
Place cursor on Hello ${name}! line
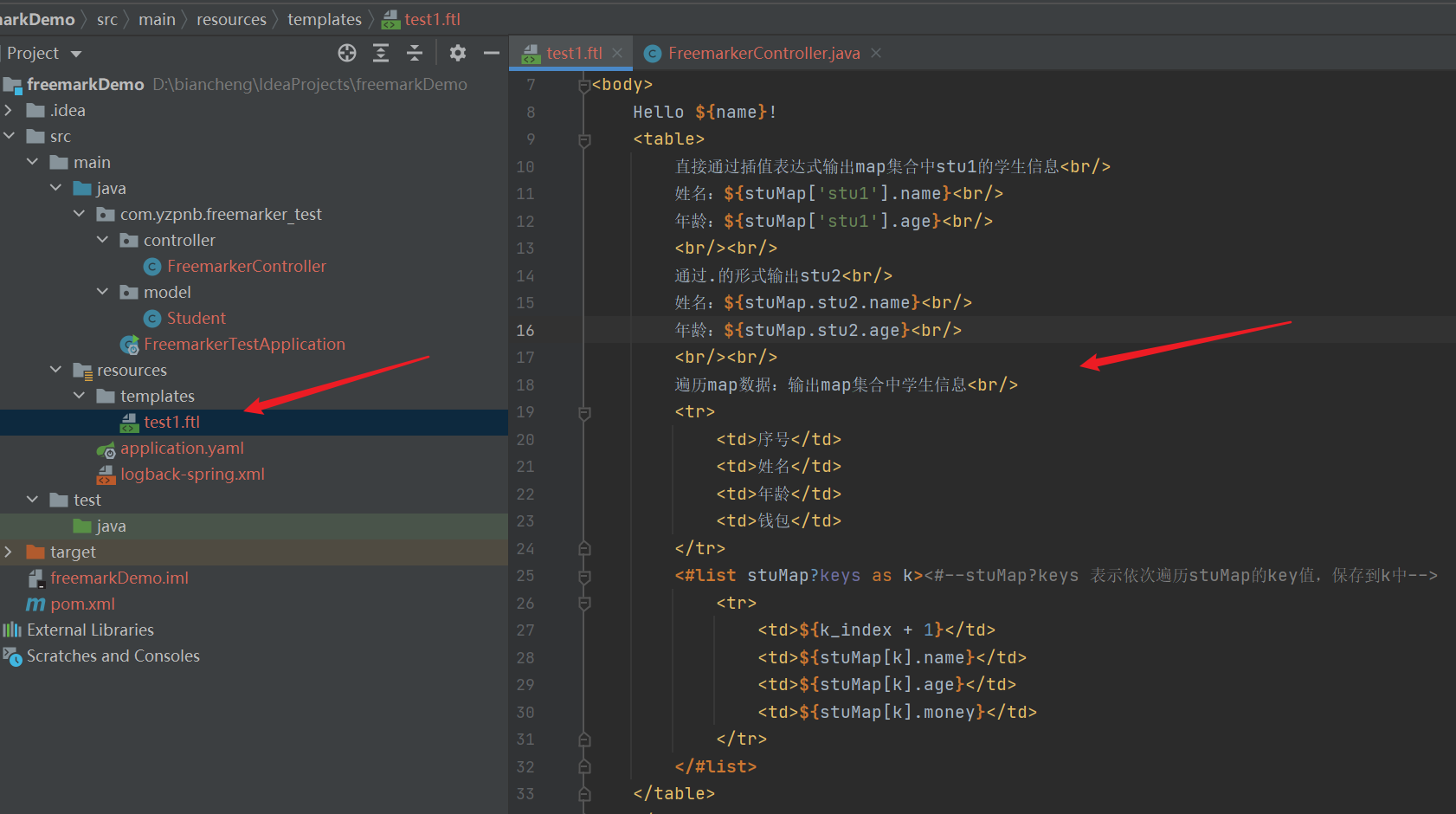click(705, 112)
